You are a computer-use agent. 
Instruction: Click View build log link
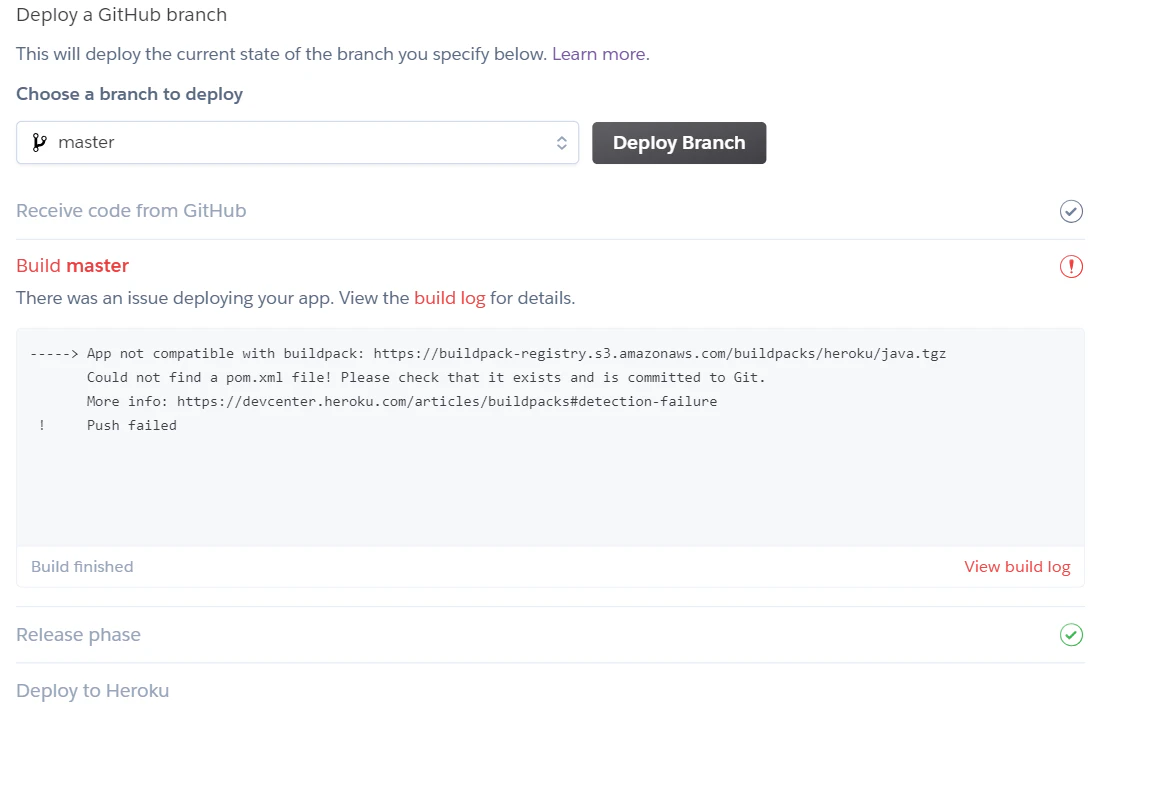point(1017,566)
